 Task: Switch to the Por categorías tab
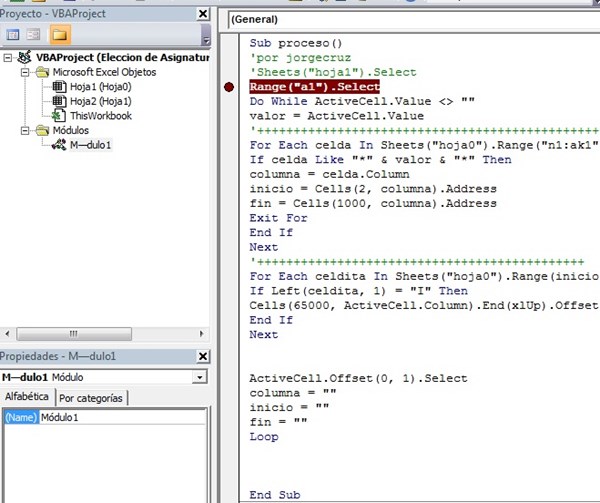91,397
